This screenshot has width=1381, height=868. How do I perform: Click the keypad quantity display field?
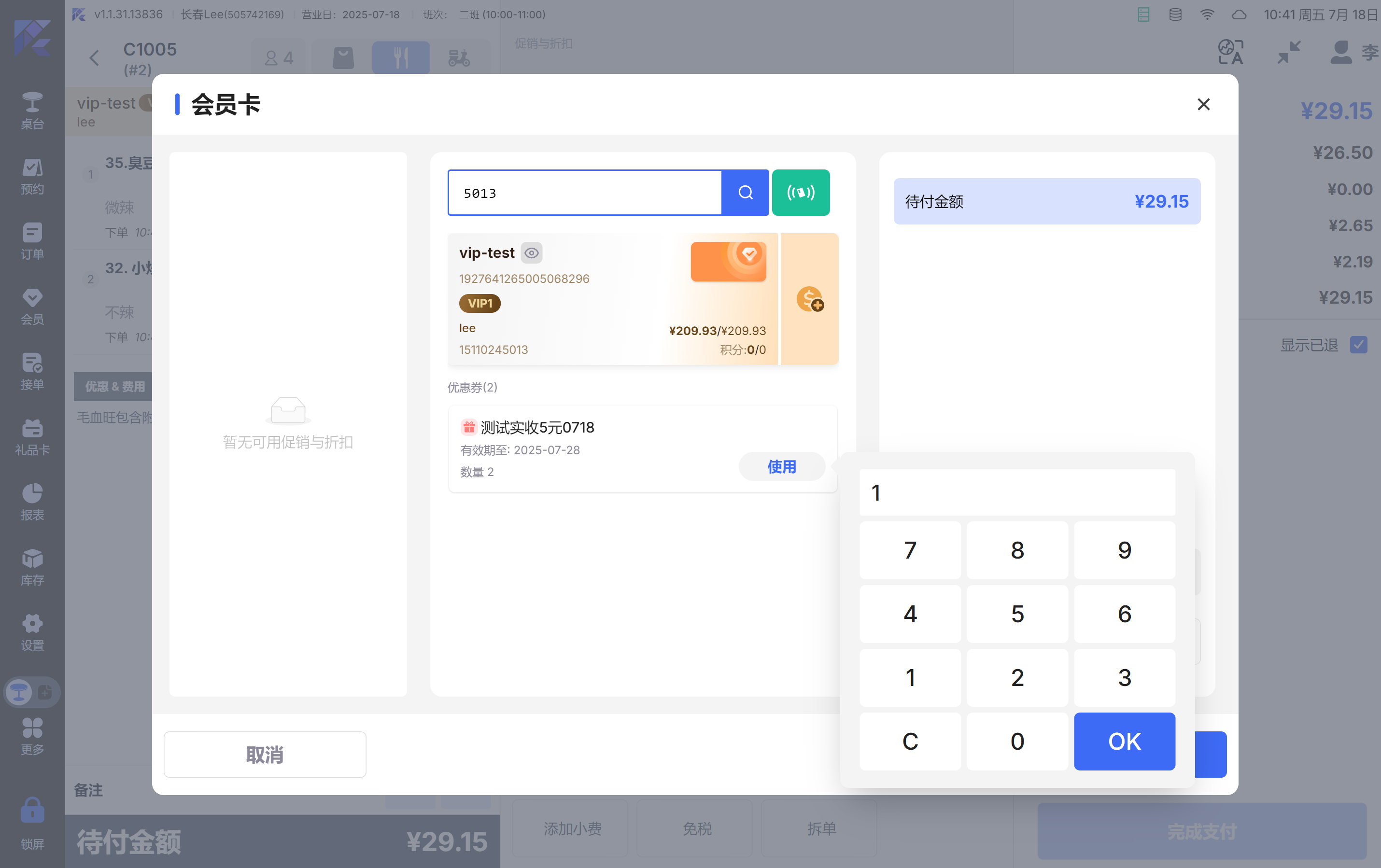coord(1017,492)
